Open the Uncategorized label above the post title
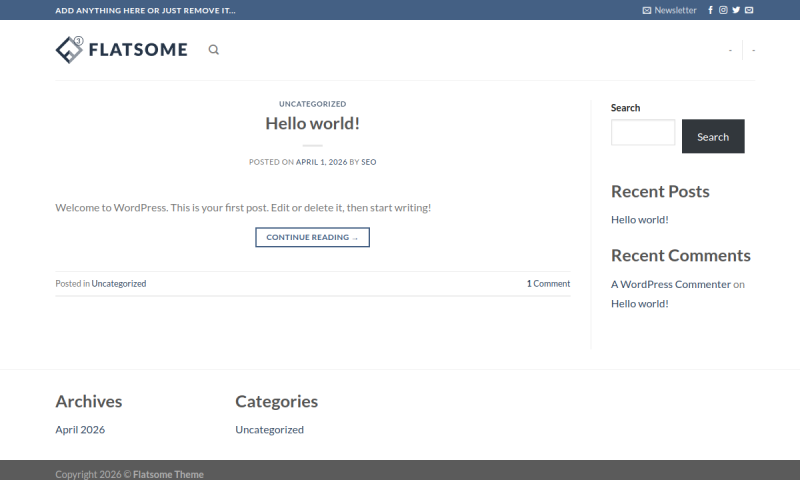The height and width of the screenshot is (480, 800). tap(312, 104)
